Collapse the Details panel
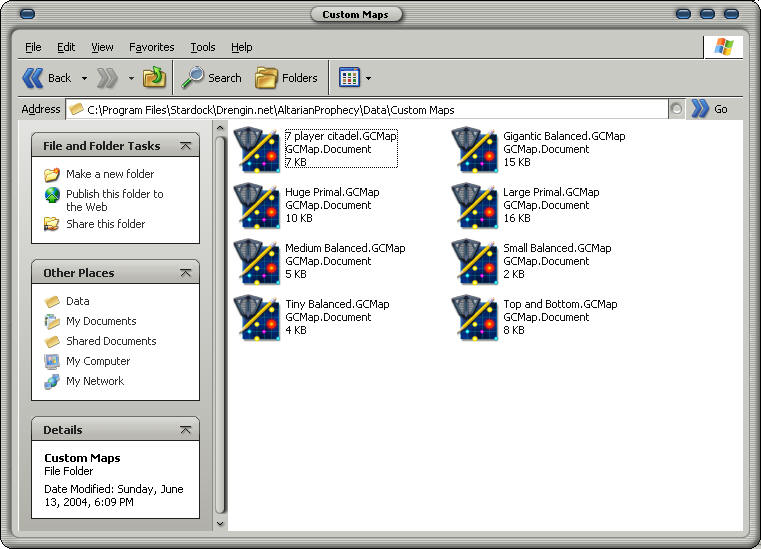This screenshot has width=761, height=549. [185, 430]
